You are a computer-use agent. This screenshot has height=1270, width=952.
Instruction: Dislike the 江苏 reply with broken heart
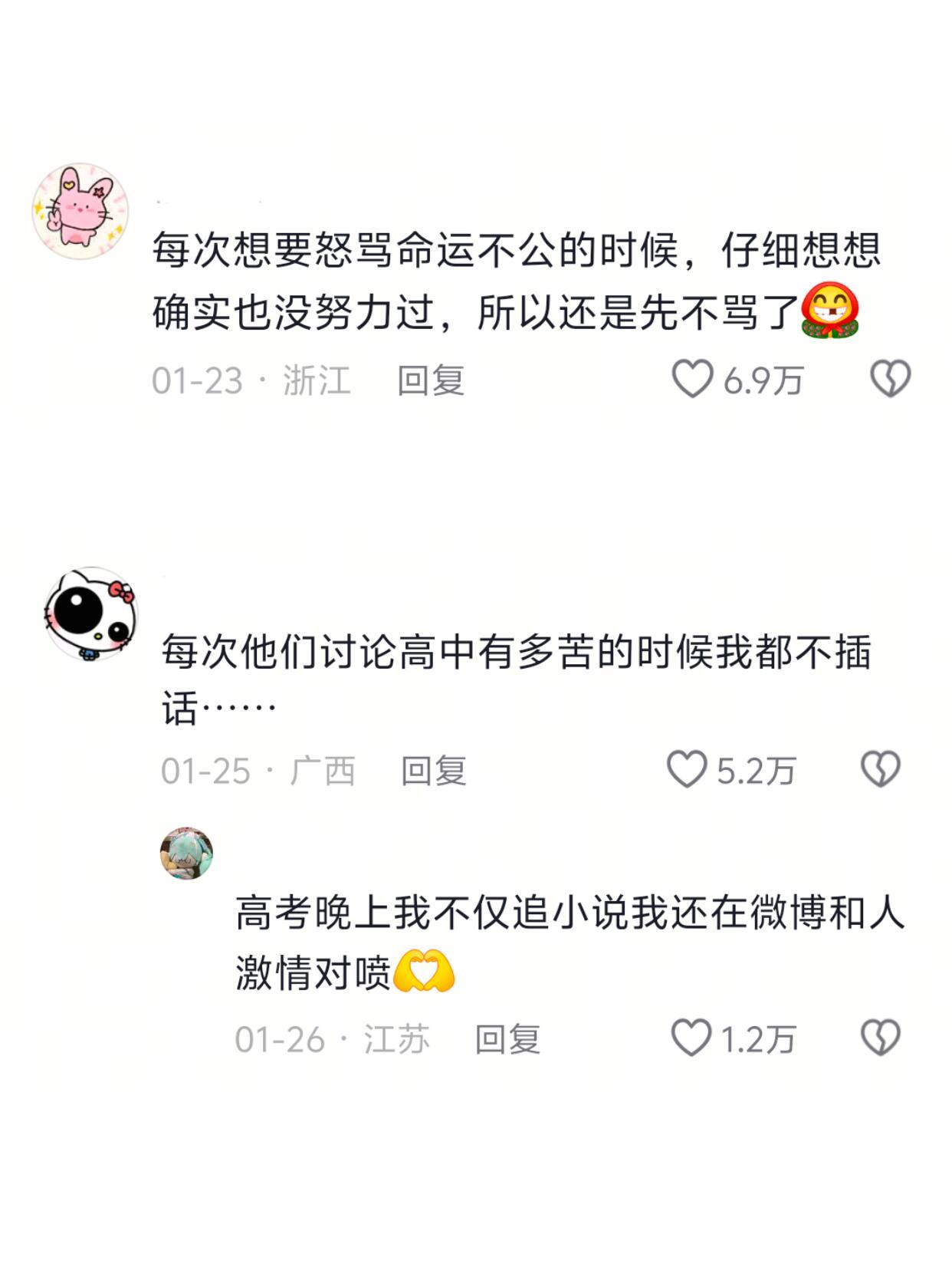click(880, 1038)
